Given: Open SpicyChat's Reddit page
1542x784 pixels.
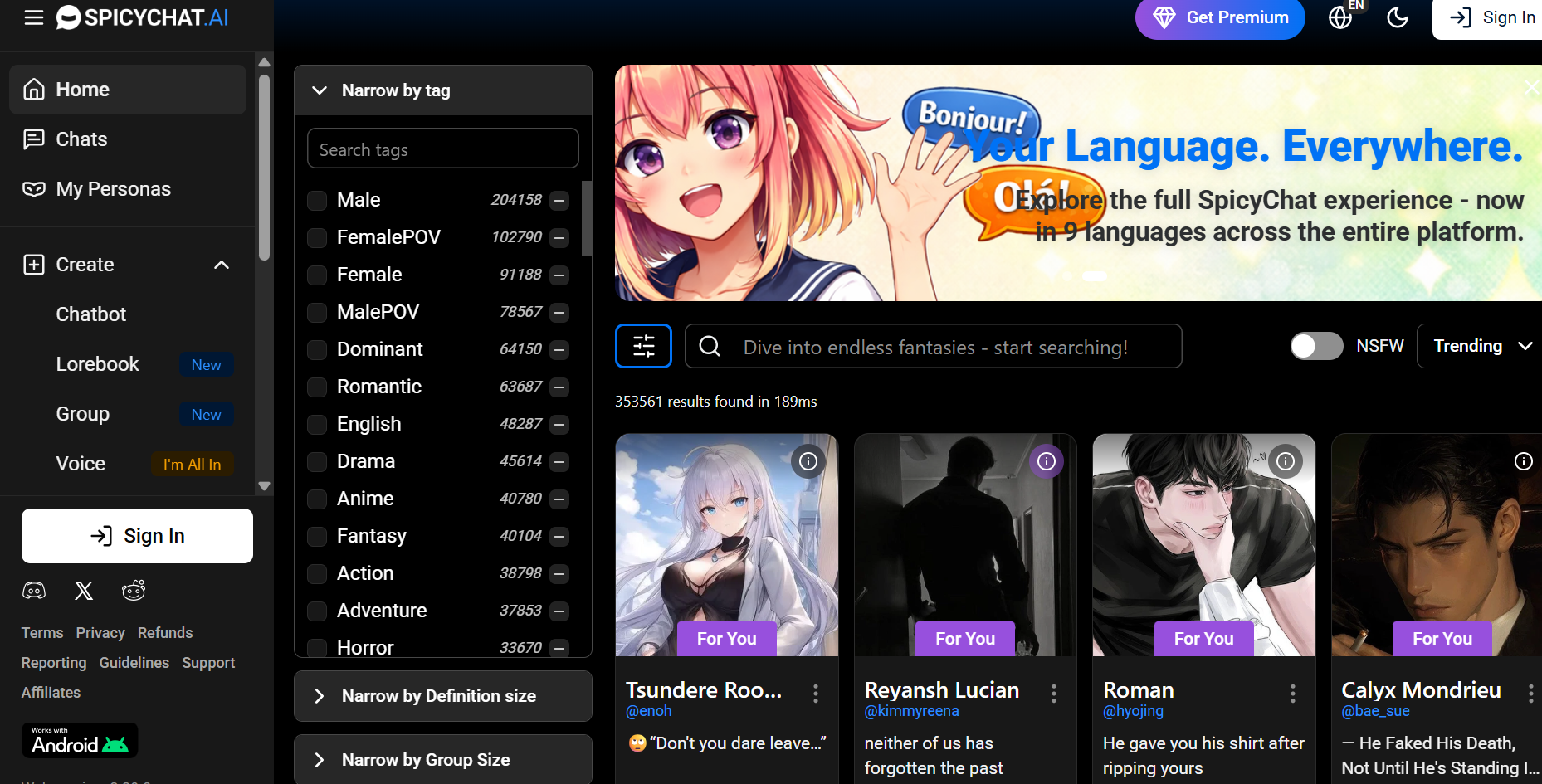Looking at the screenshot, I should click(133, 590).
